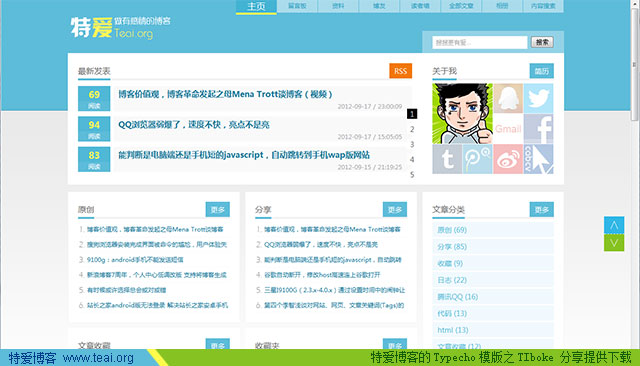
Task: Click the 搜索 search button
Action: pos(542,42)
